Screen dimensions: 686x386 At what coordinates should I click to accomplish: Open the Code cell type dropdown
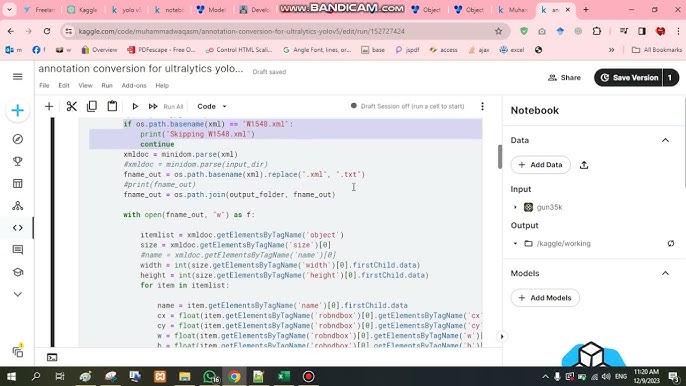click(x=212, y=106)
